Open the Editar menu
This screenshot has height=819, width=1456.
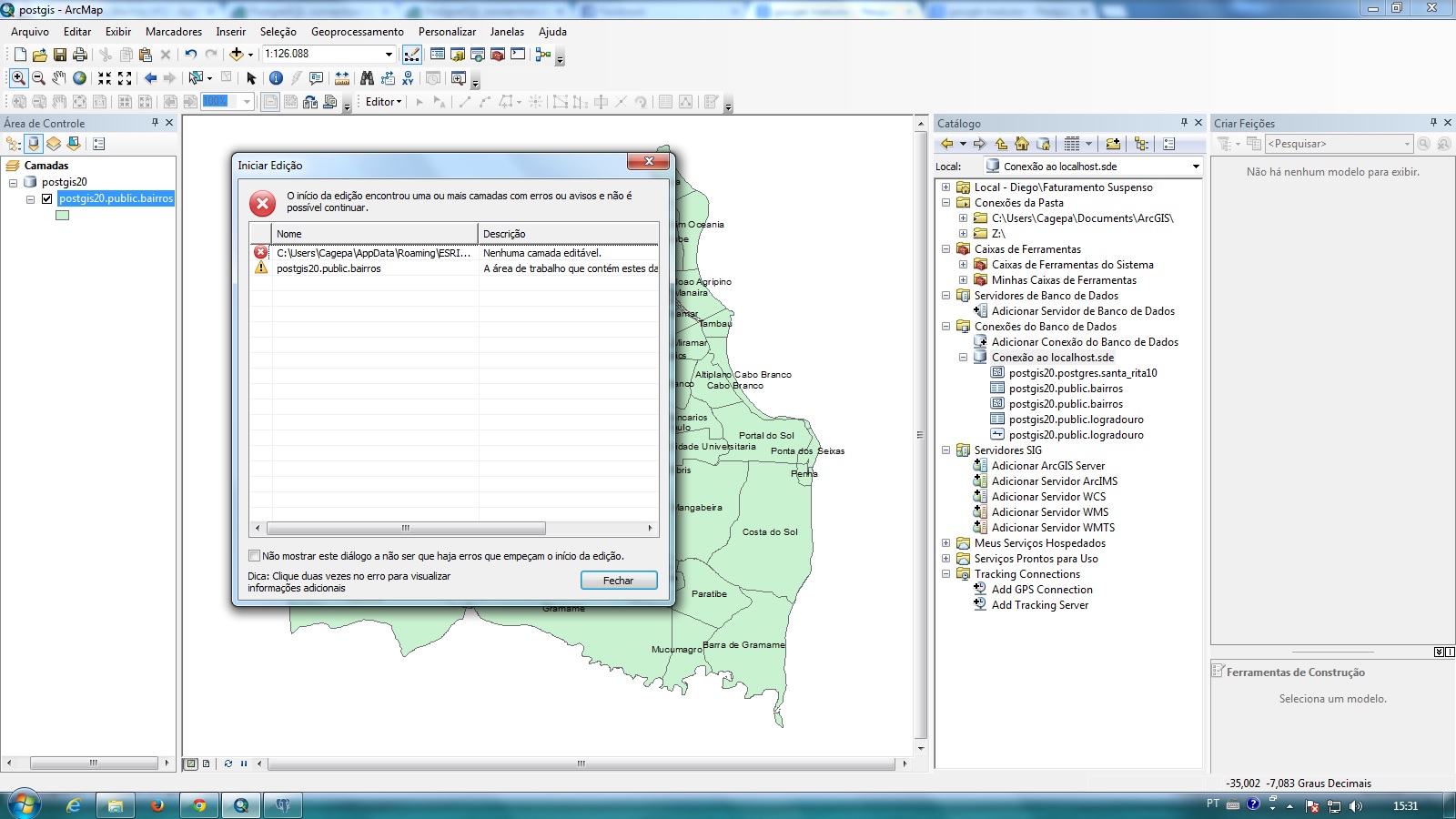pos(77,32)
